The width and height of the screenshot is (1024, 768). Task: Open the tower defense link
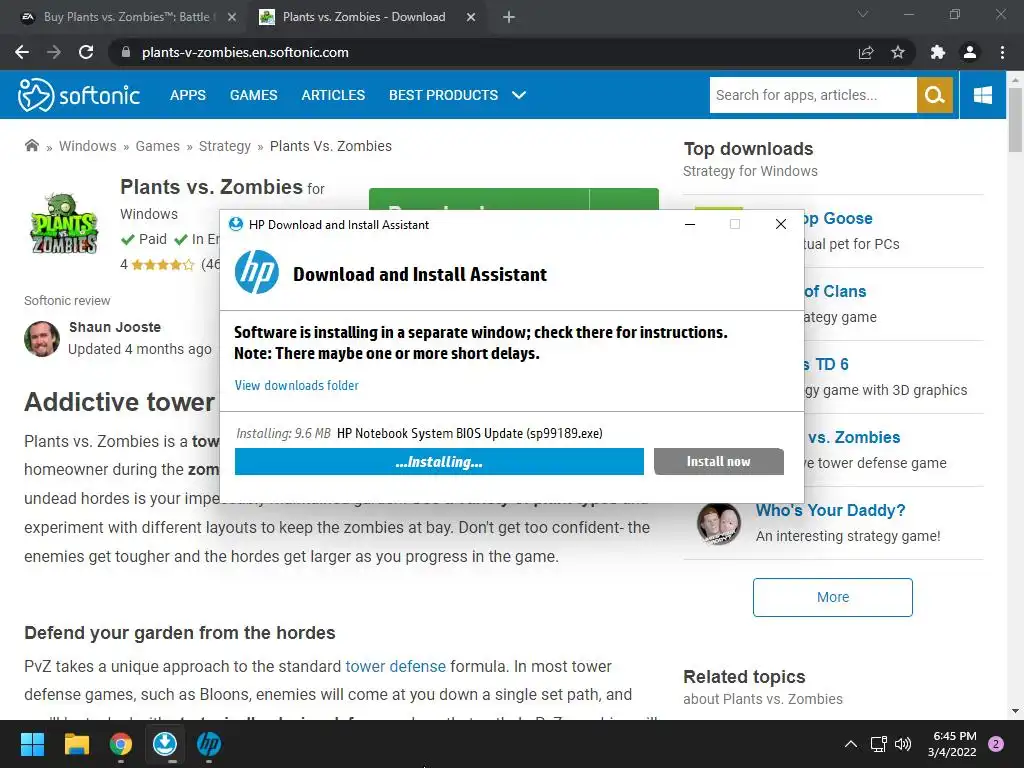point(396,666)
